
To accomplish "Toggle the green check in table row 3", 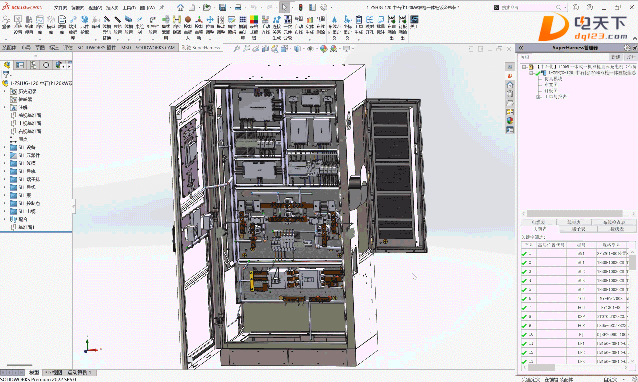I will (x=524, y=271).
